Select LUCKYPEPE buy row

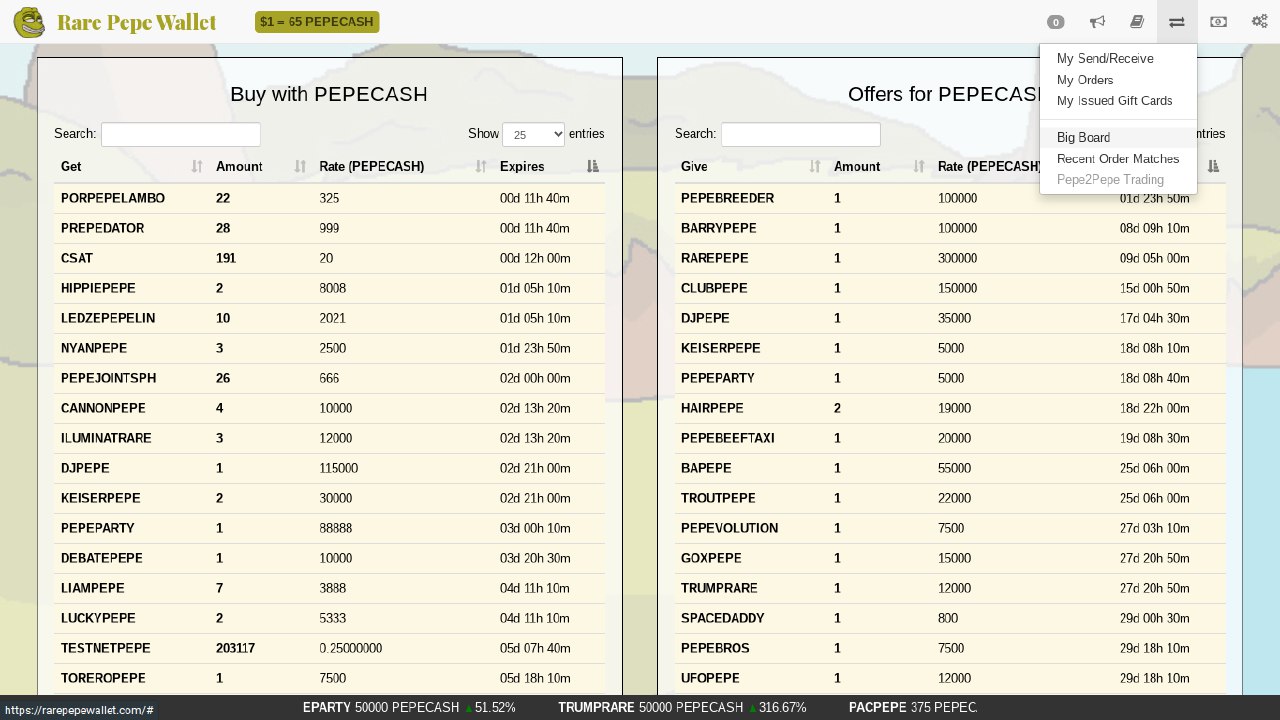(329, 618)
